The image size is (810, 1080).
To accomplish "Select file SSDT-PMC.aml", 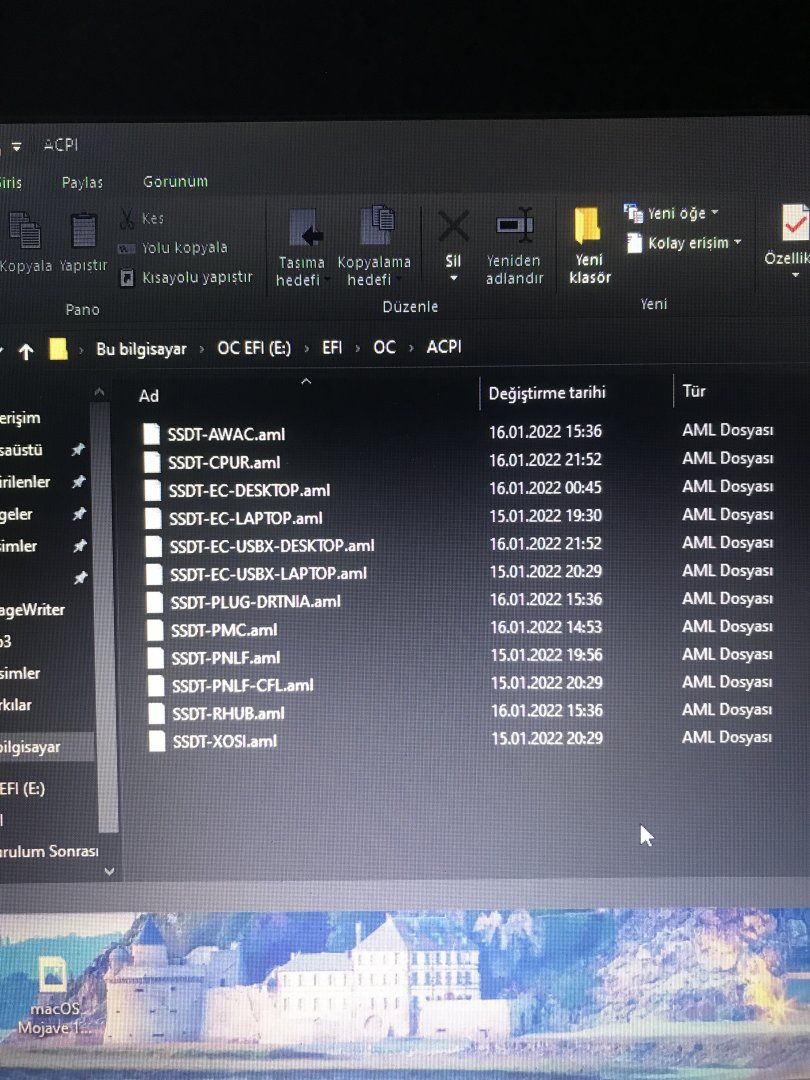I will click(x=224, y=630).
